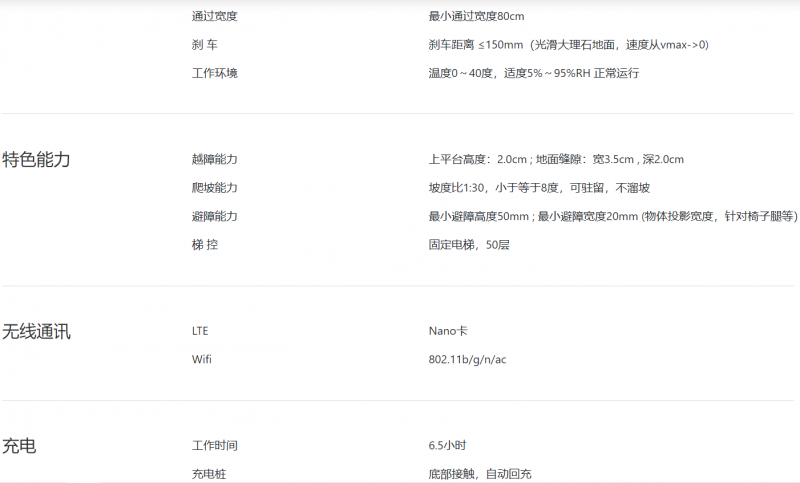The height and width of the screenshot is (483, 800).
Task: Click the 固定电梯，50层 value text
Action: point(469,245)
